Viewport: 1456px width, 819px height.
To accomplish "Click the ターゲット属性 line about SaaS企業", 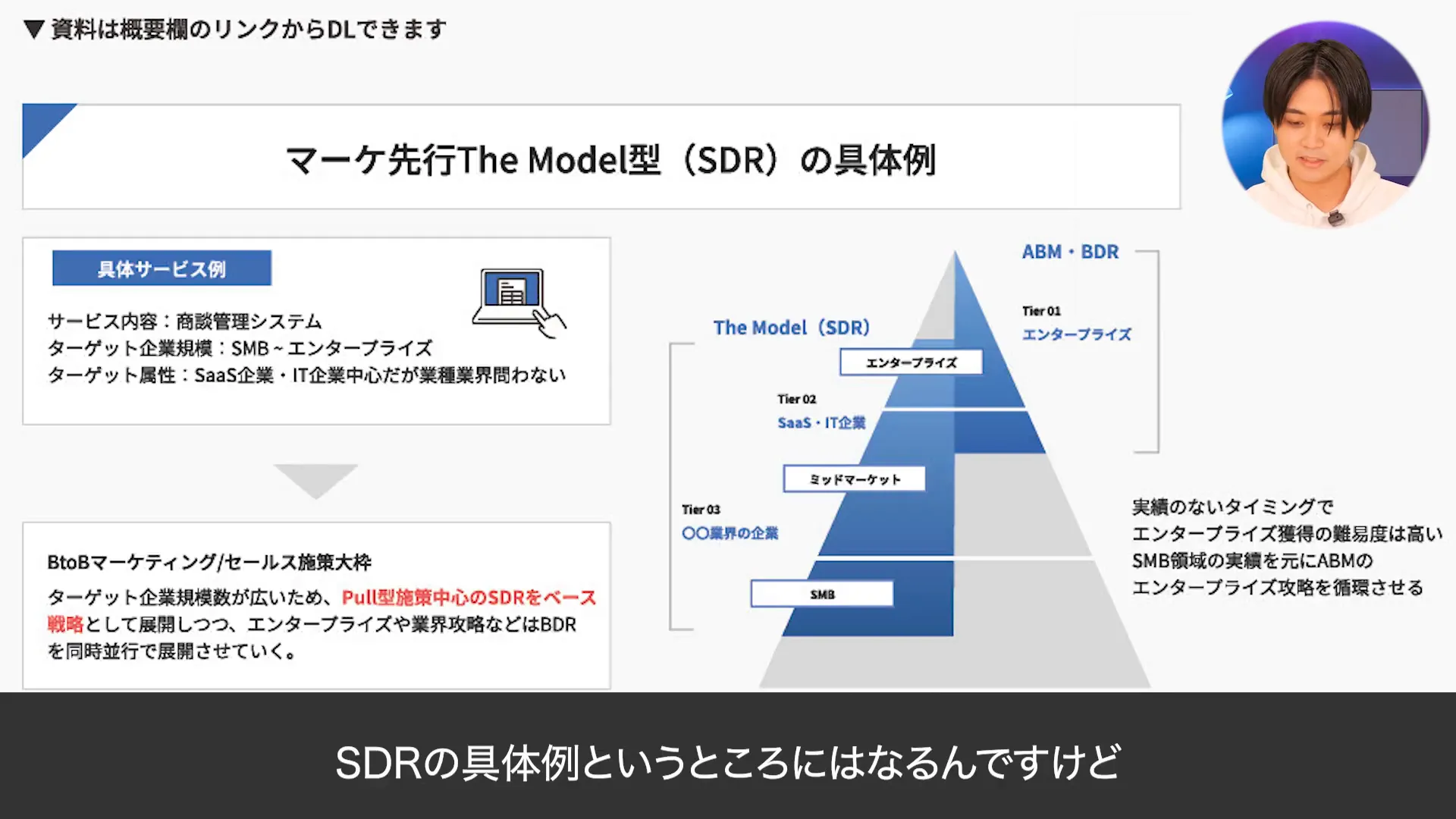I will [x=306, y=375].
